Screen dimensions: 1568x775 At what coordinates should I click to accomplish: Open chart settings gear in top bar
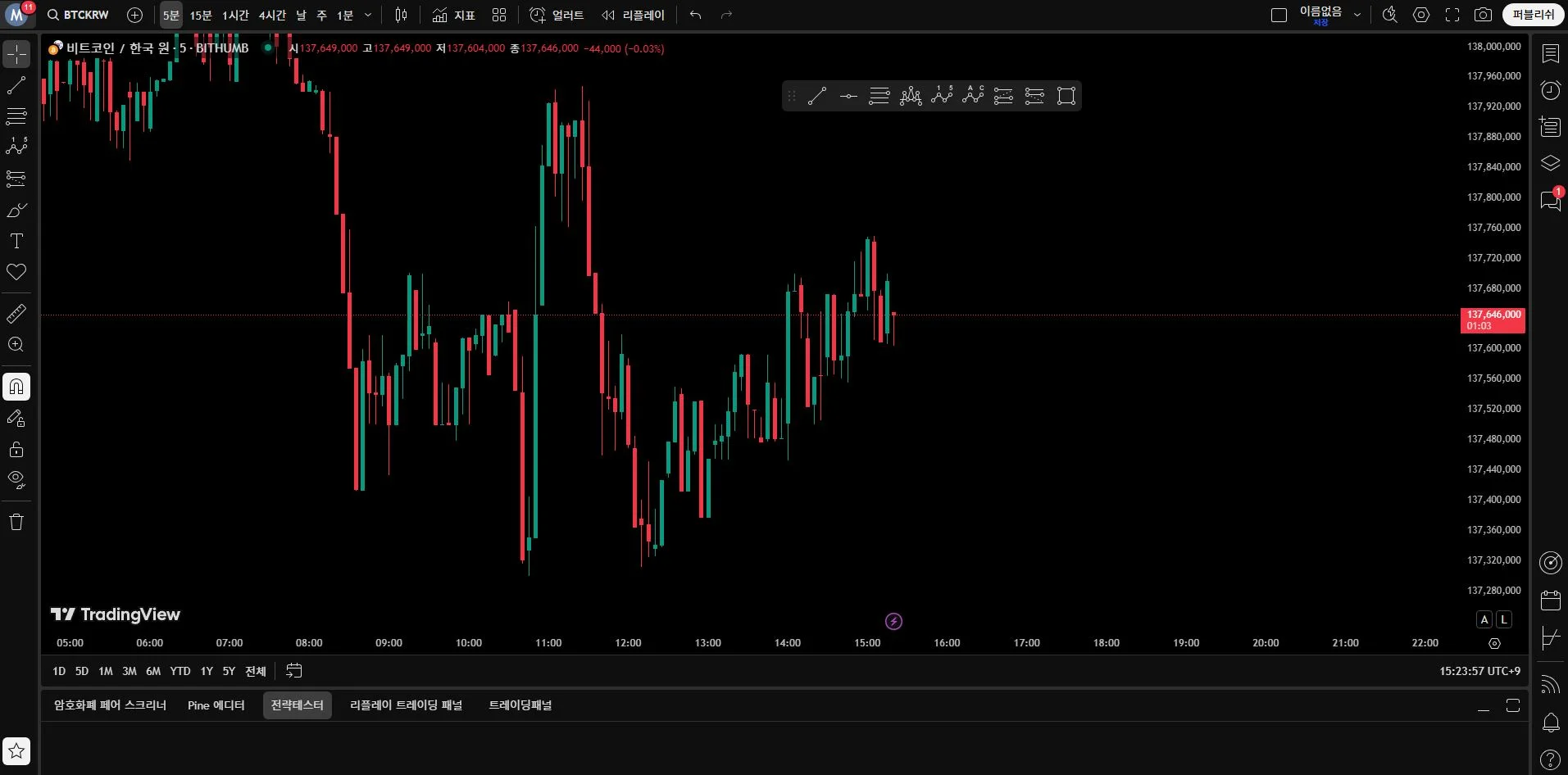click(x=1421, y=15)
